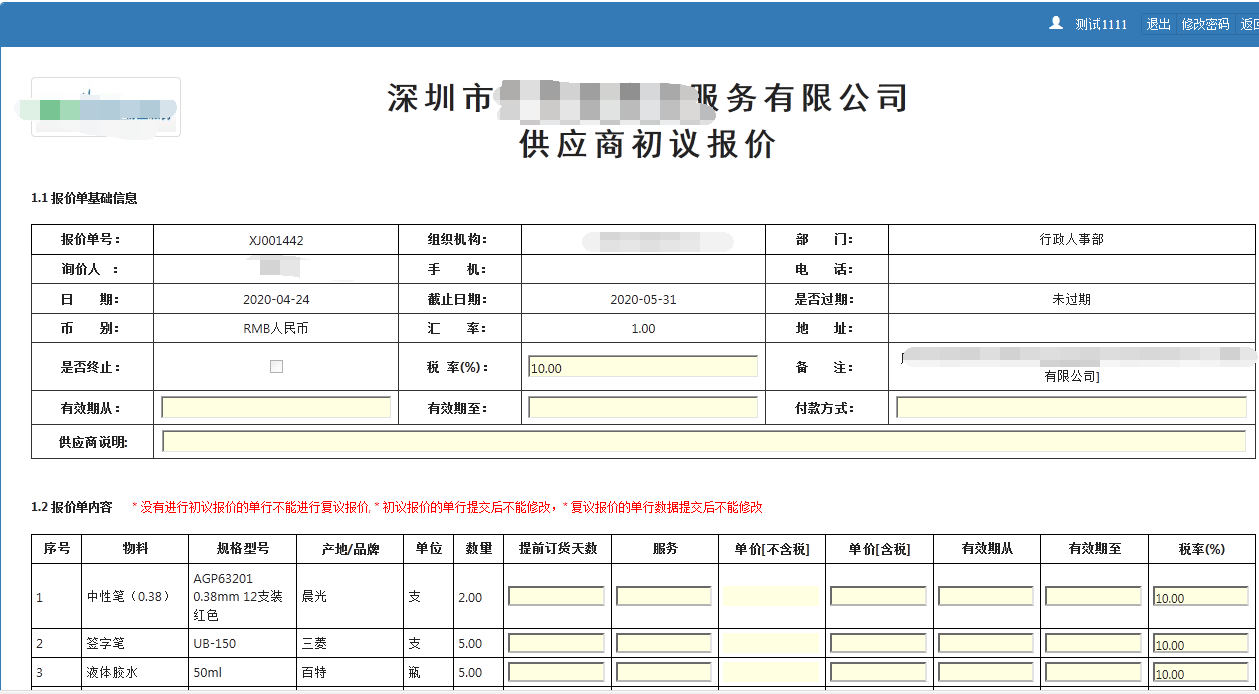Click the 1.1 报价单基础信息 section heading
The width and height of the screenshot is (1259, 694).
(84, 198)
